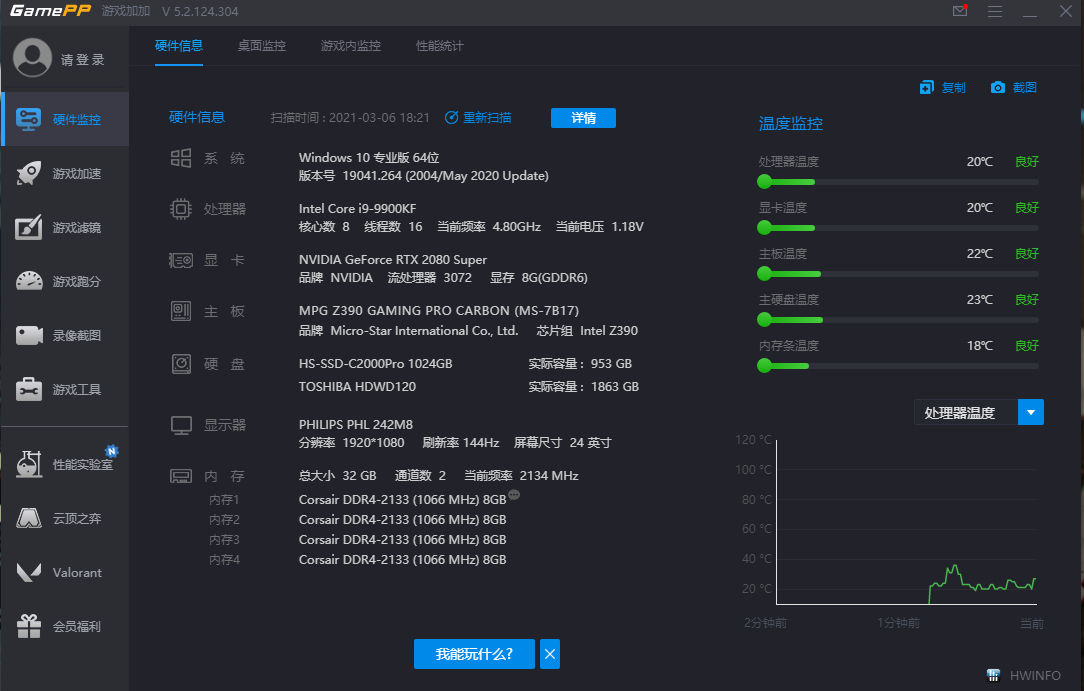Open 云顶之弈 icon in sidebar
Viewport: 1084px width, 691px height.
coord(29,518)
